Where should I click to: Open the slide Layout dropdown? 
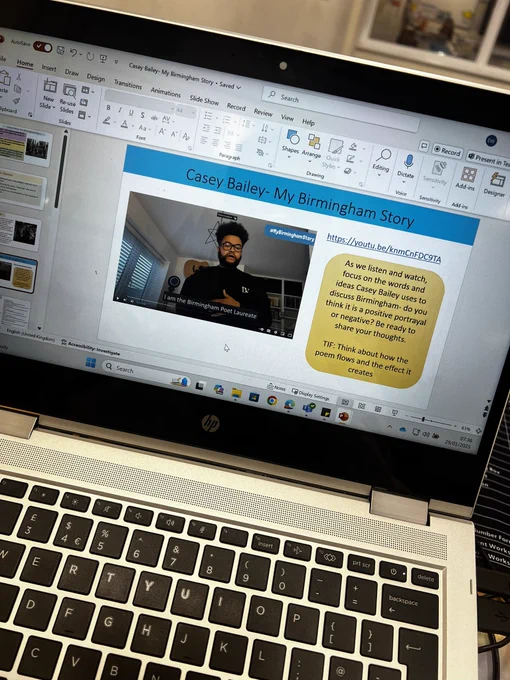[x=86, y=90]
